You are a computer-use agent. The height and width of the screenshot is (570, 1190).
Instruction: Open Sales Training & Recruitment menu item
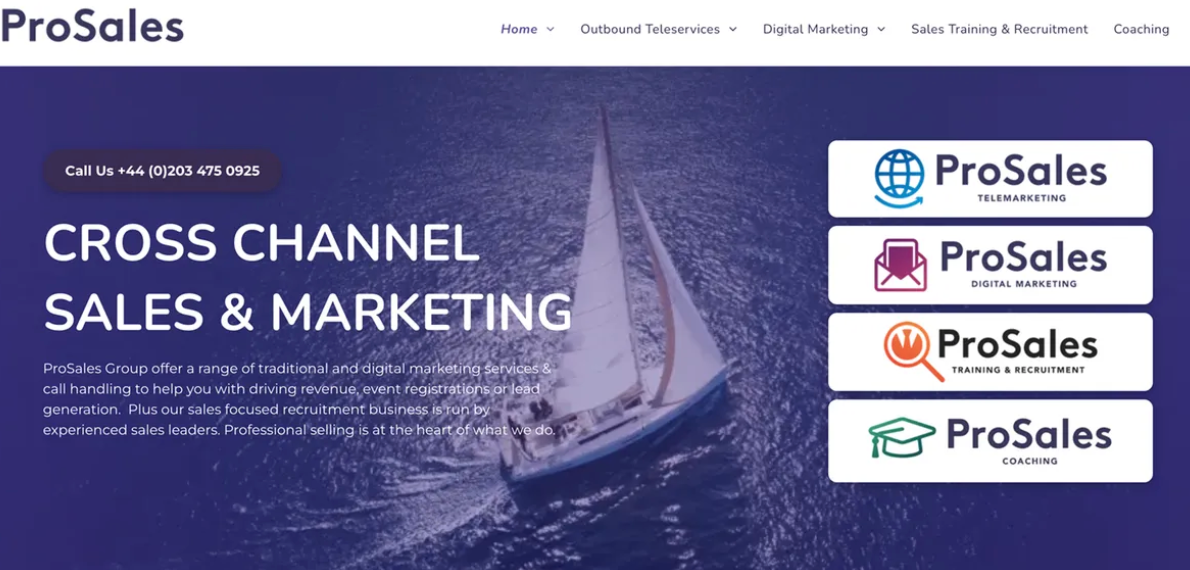click(x=1000, y=29)
